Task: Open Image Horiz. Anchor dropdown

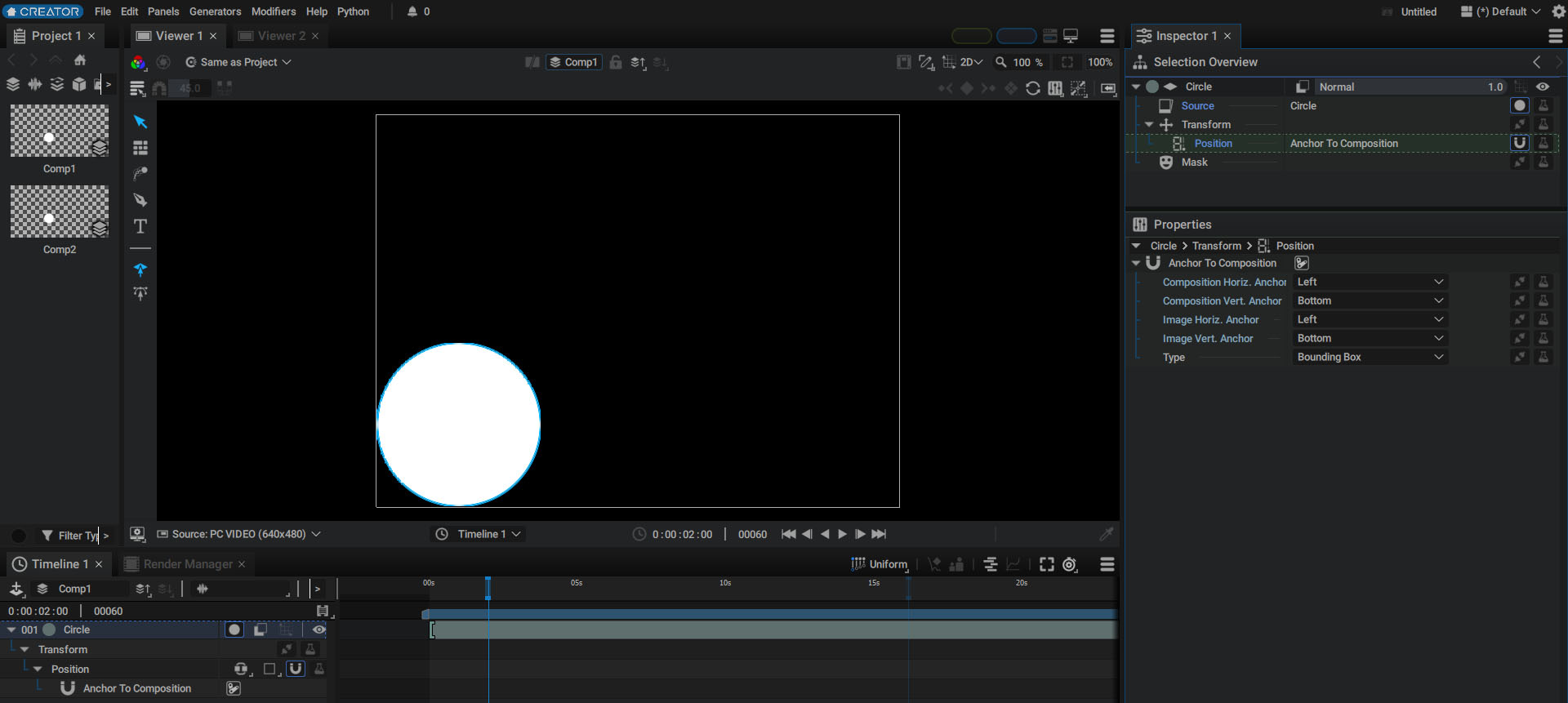Action: pos(1370,319)
